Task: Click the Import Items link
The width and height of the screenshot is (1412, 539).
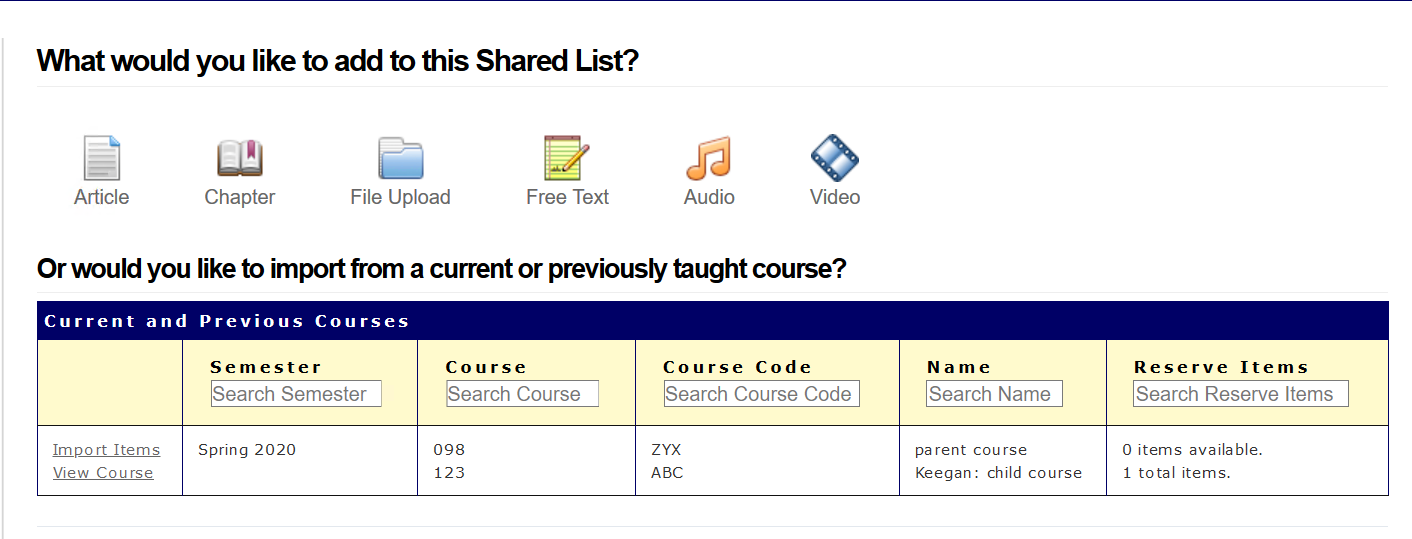Action: (106, 450)
